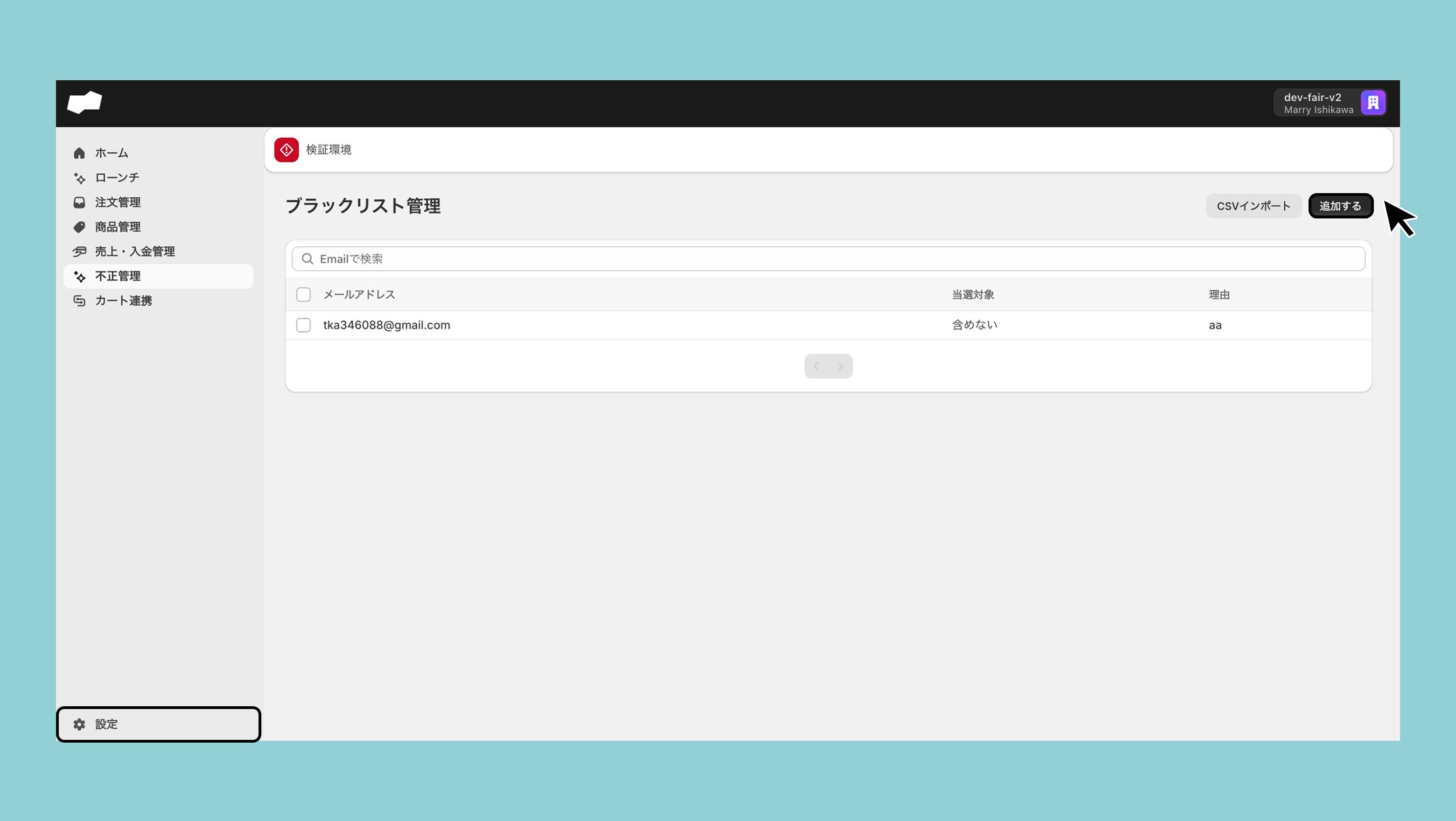This screenshot has width=1456, height=821.
Task: Check the box for tka346088@gmail.com row
Action: [x=303, y=325]
